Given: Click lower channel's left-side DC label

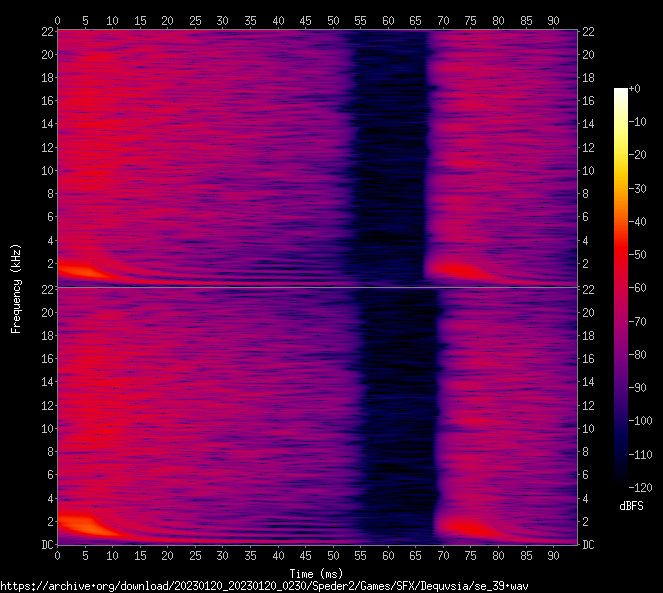Looking at the screenshot, I should [x=44, y=545].
